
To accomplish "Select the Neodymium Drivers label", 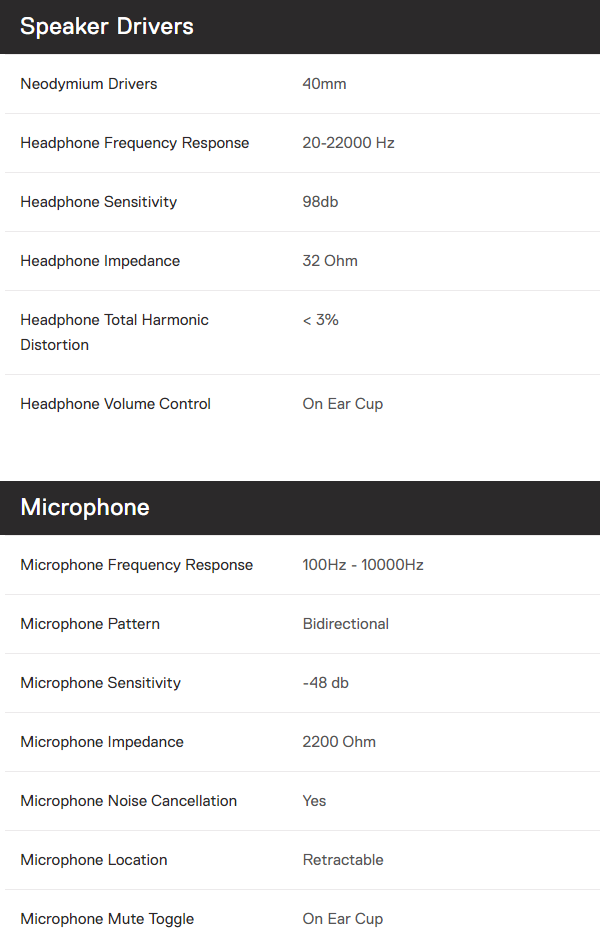I will 88,84.
